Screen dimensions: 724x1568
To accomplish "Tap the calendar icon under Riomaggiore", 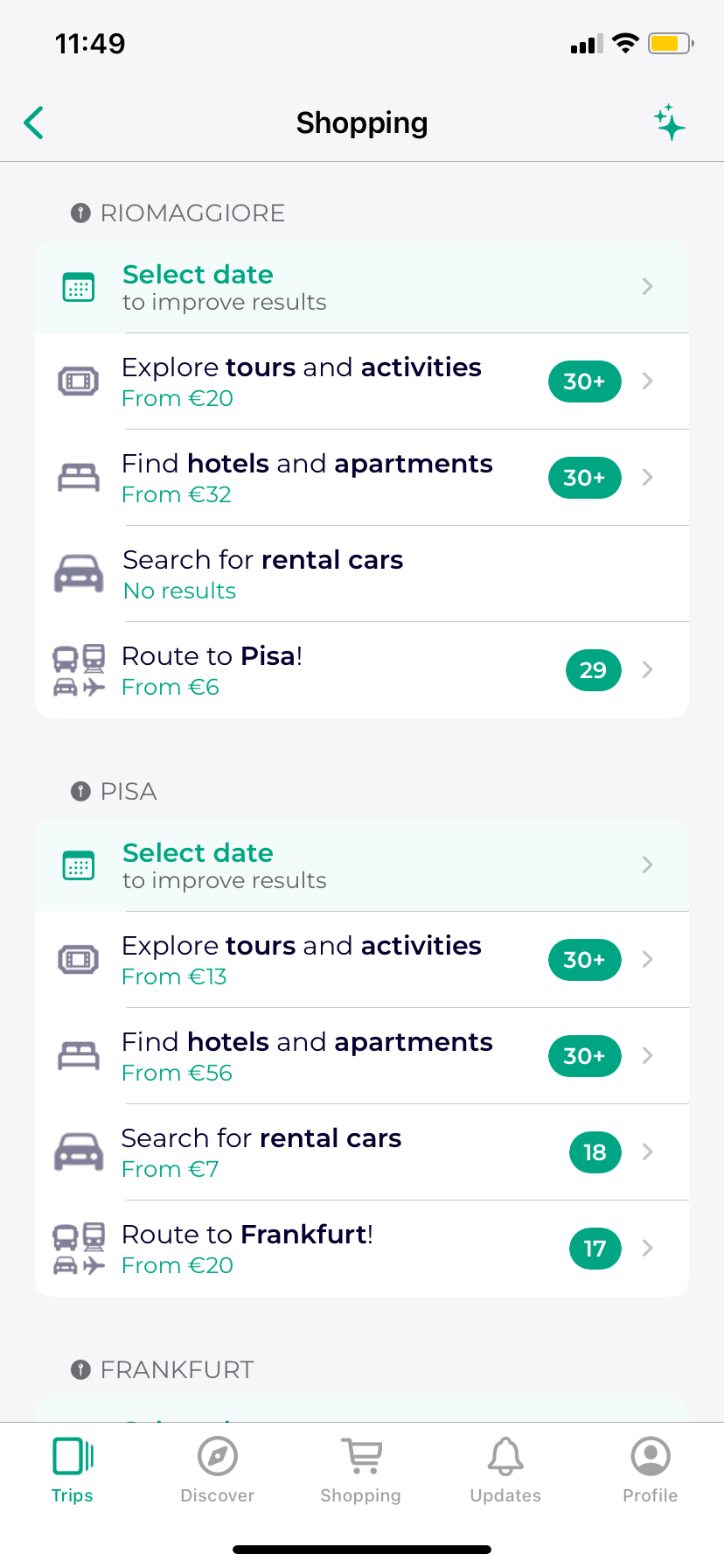I will (x=79, y=287).
